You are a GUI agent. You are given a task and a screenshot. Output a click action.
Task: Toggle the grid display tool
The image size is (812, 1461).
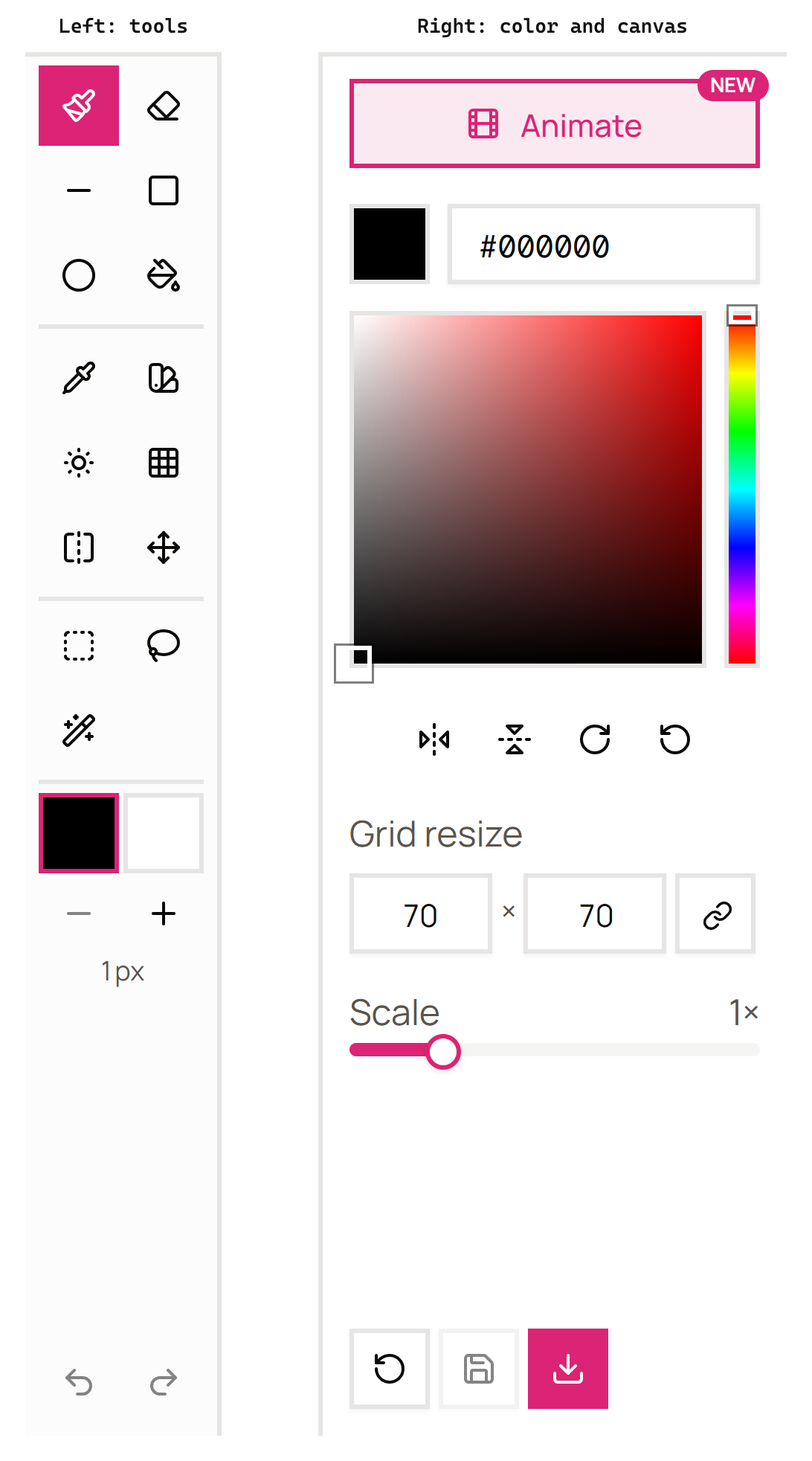click(x=164, y=463)
